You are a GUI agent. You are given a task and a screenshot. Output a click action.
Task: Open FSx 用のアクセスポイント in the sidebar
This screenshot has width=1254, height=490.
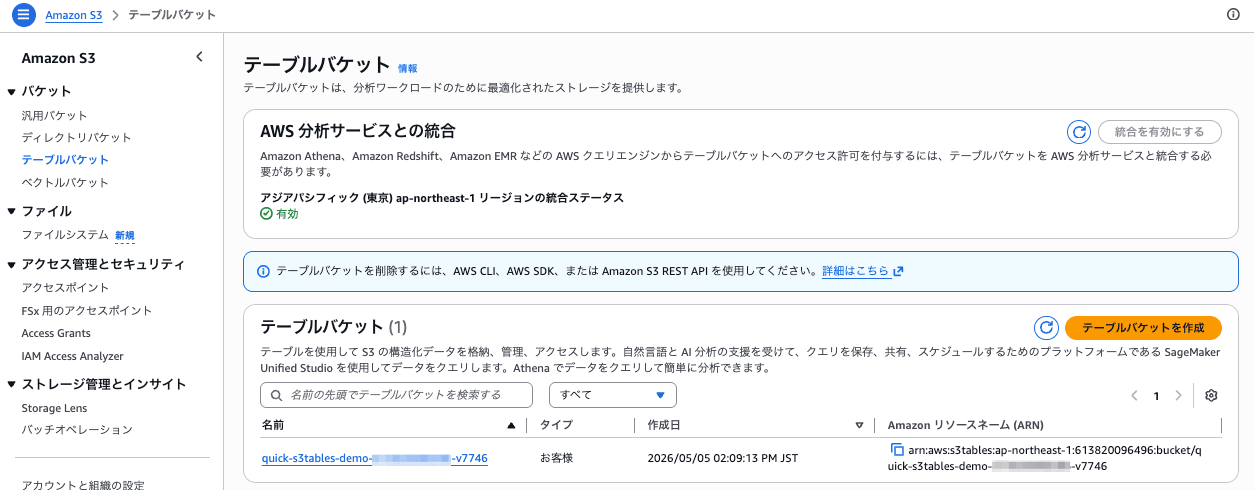tap(87, 310)
